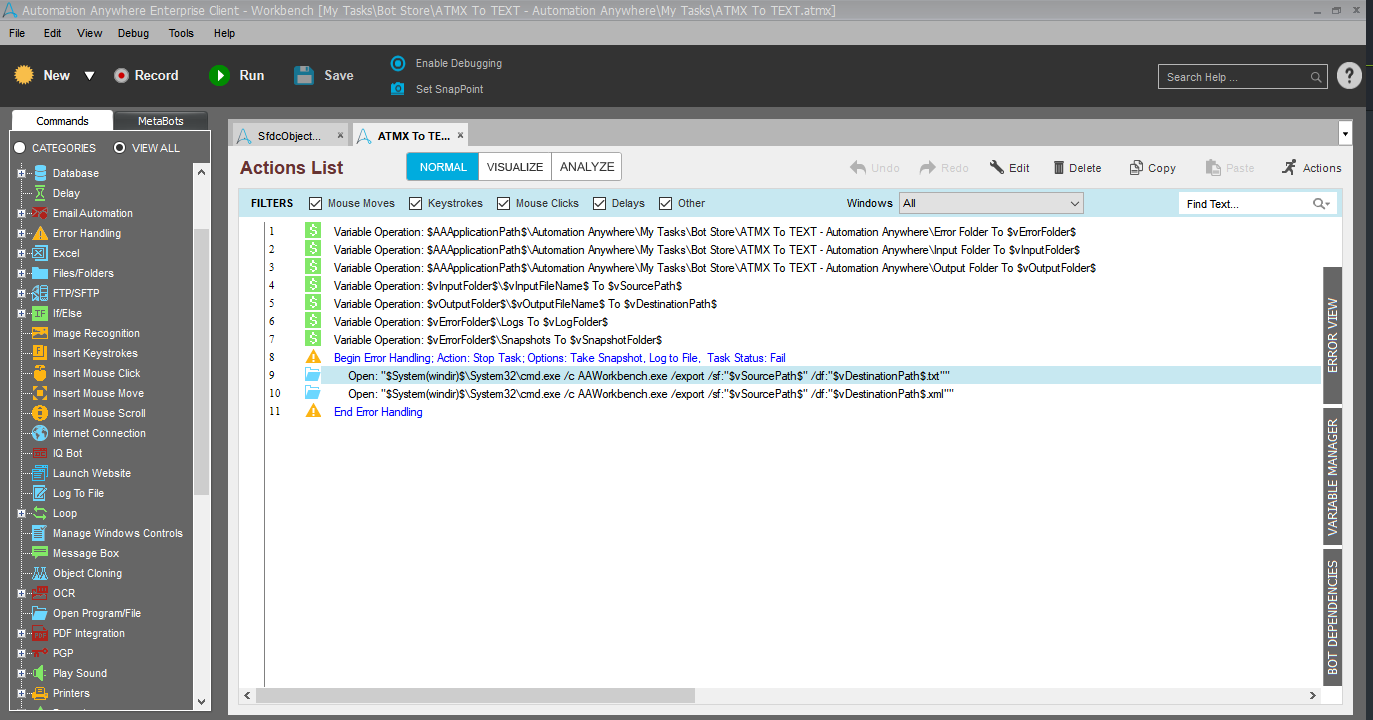Click the Save disk icon
1373x720 pixels.
click(304, 75)
